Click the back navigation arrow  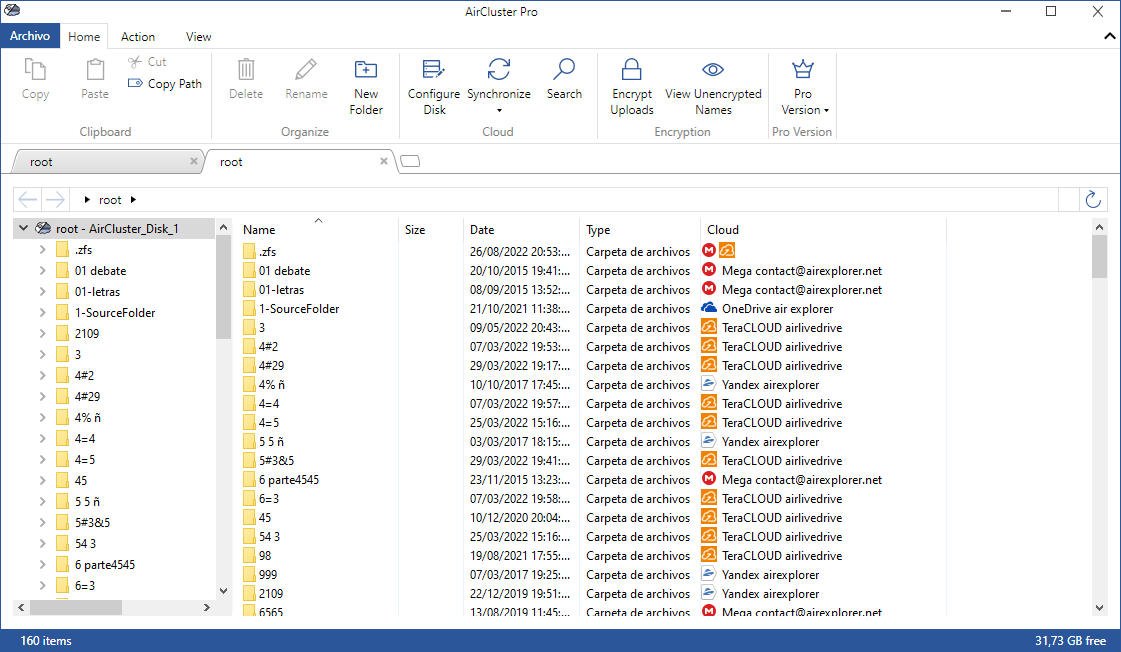(x=27, y=199)
